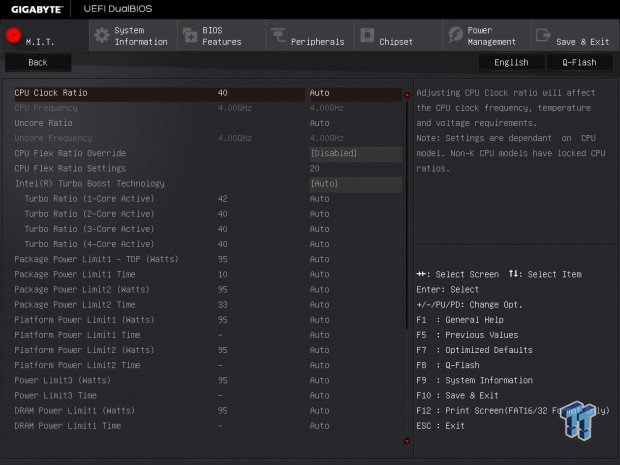This screenshot has height=465, width=620.
Task: Open the Peripherals tab
Action: click(310, 35)
